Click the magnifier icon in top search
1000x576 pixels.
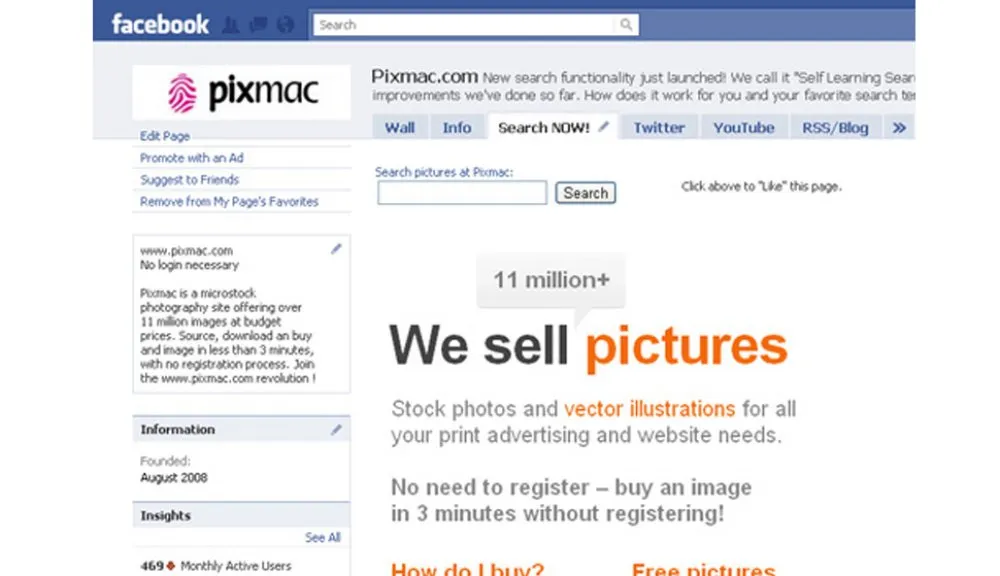(x=626, y=24)
